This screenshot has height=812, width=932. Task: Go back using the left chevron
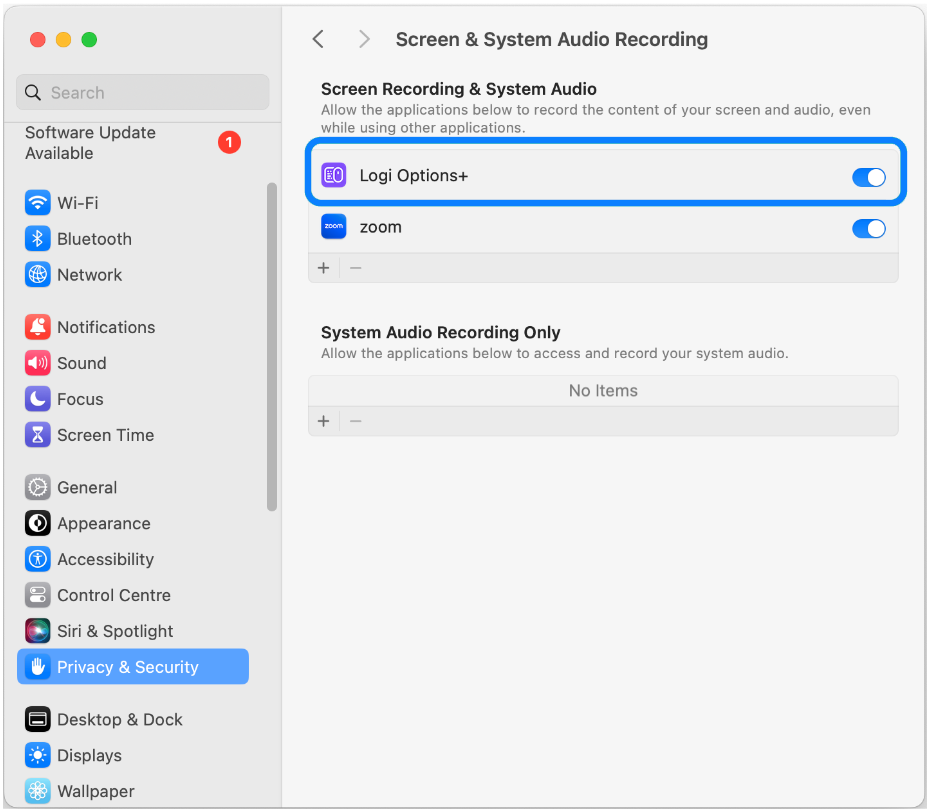point(319,39)
